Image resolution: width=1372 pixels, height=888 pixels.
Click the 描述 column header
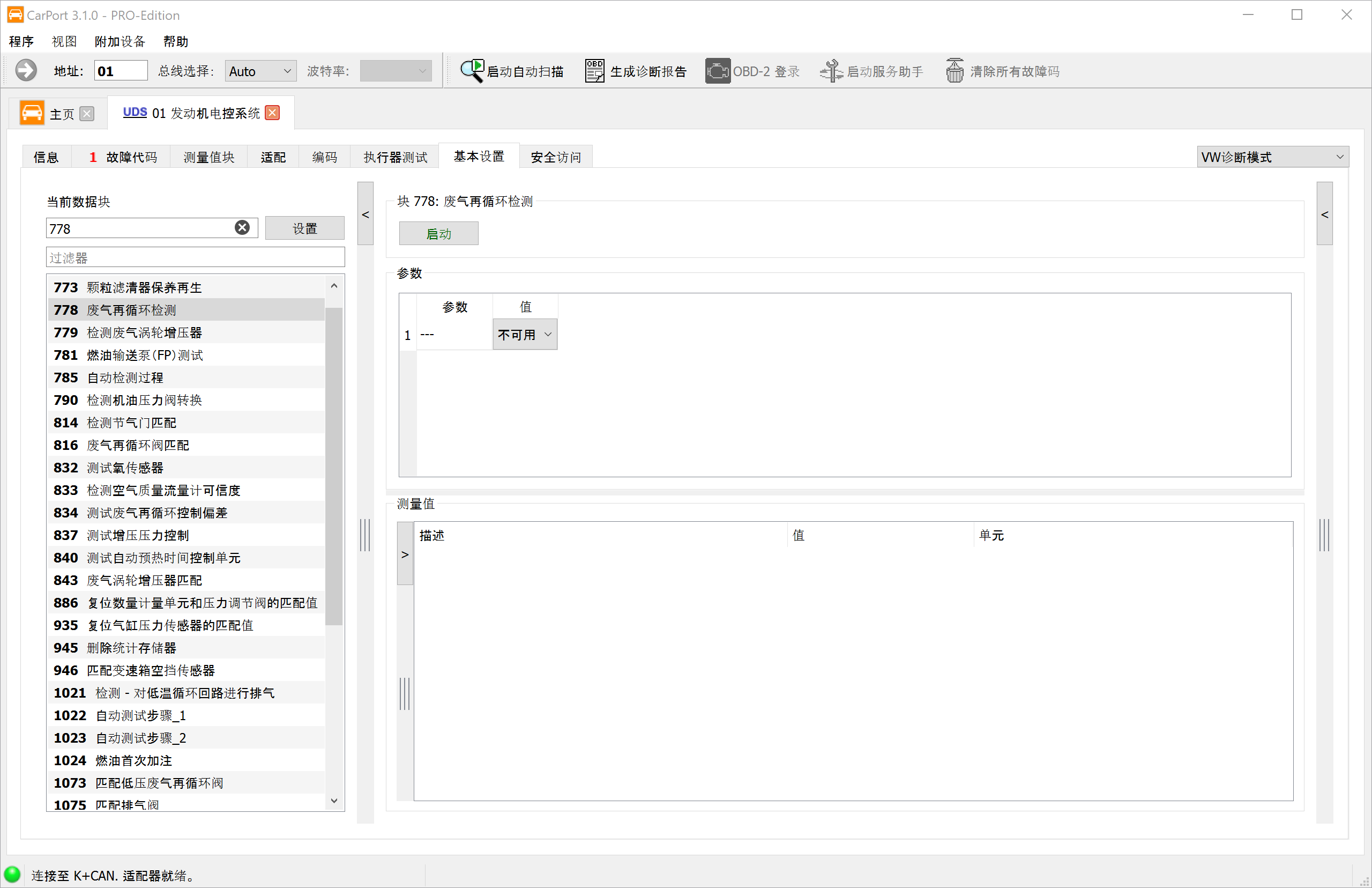click(600, 535)
